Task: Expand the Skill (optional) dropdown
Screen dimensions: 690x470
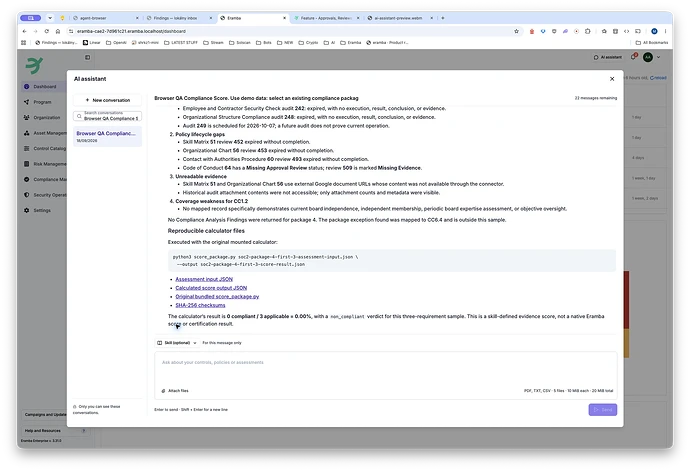Action: (176, 343)
